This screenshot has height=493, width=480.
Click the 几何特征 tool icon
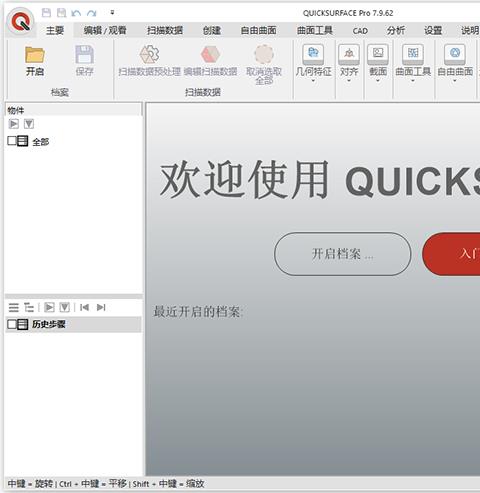pyautogui.click(x=313, y=54)
